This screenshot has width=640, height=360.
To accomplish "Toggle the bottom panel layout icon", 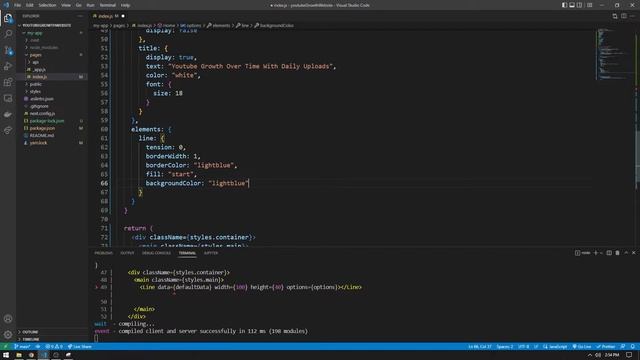I will tap(572, 5).
